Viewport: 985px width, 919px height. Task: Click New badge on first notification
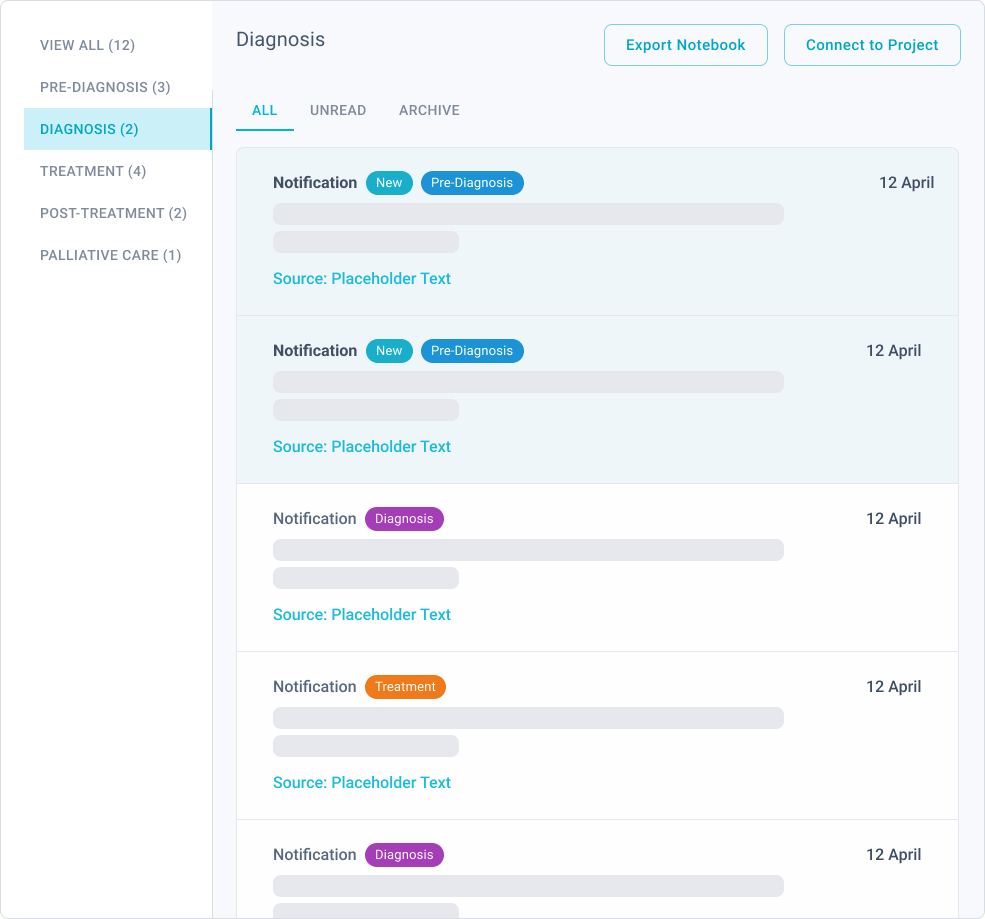coord(389,183)
